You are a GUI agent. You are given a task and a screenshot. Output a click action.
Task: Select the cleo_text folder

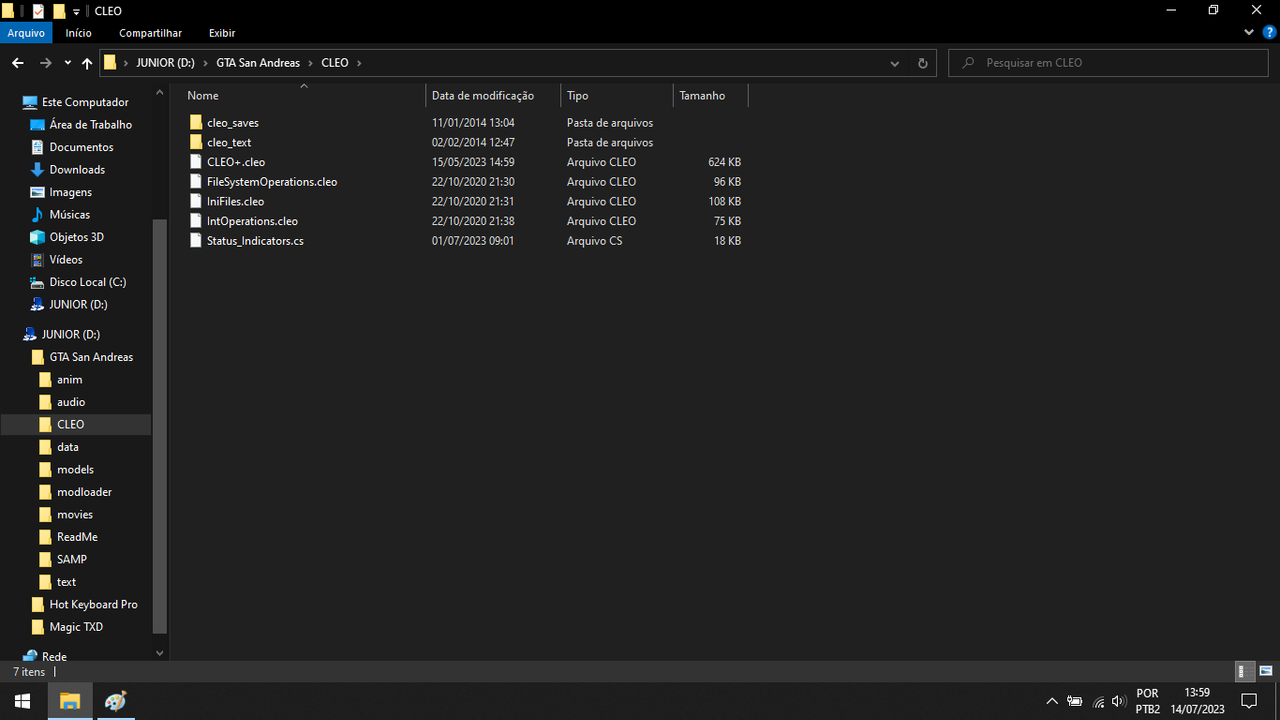pyautogui.click(x=229, y=143)
